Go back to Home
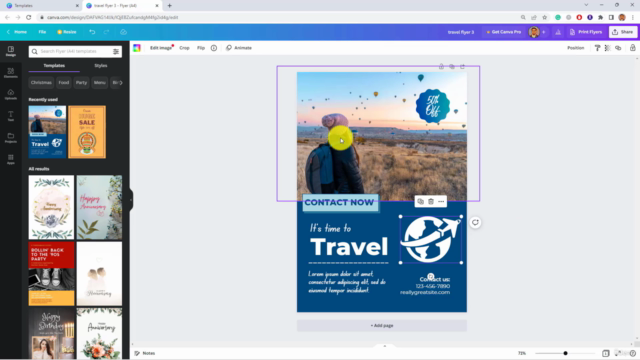640x360 pixels. (x=17, y=32)
